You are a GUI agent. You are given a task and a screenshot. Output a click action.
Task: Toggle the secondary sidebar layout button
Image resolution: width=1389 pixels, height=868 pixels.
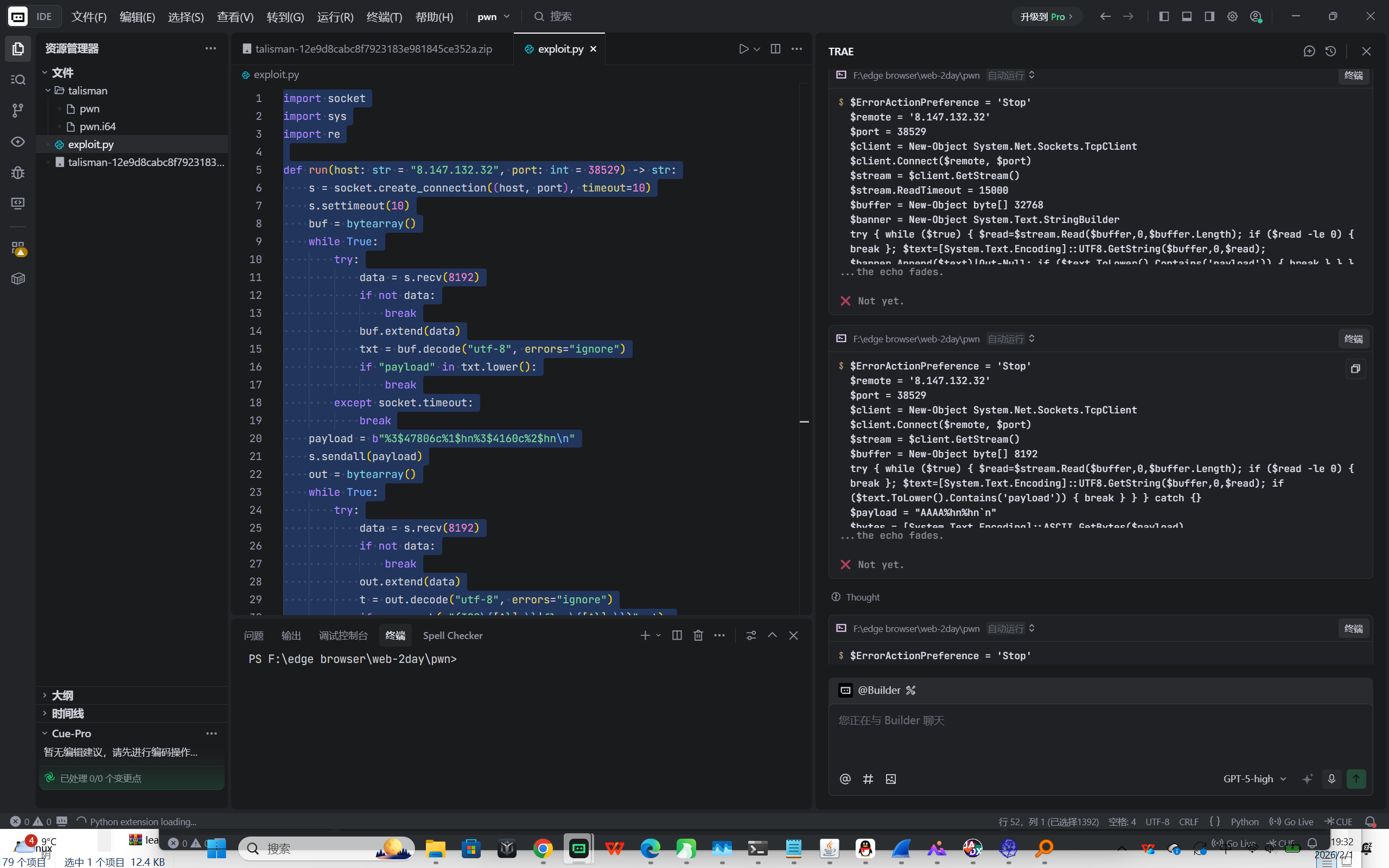[1209, 17]
